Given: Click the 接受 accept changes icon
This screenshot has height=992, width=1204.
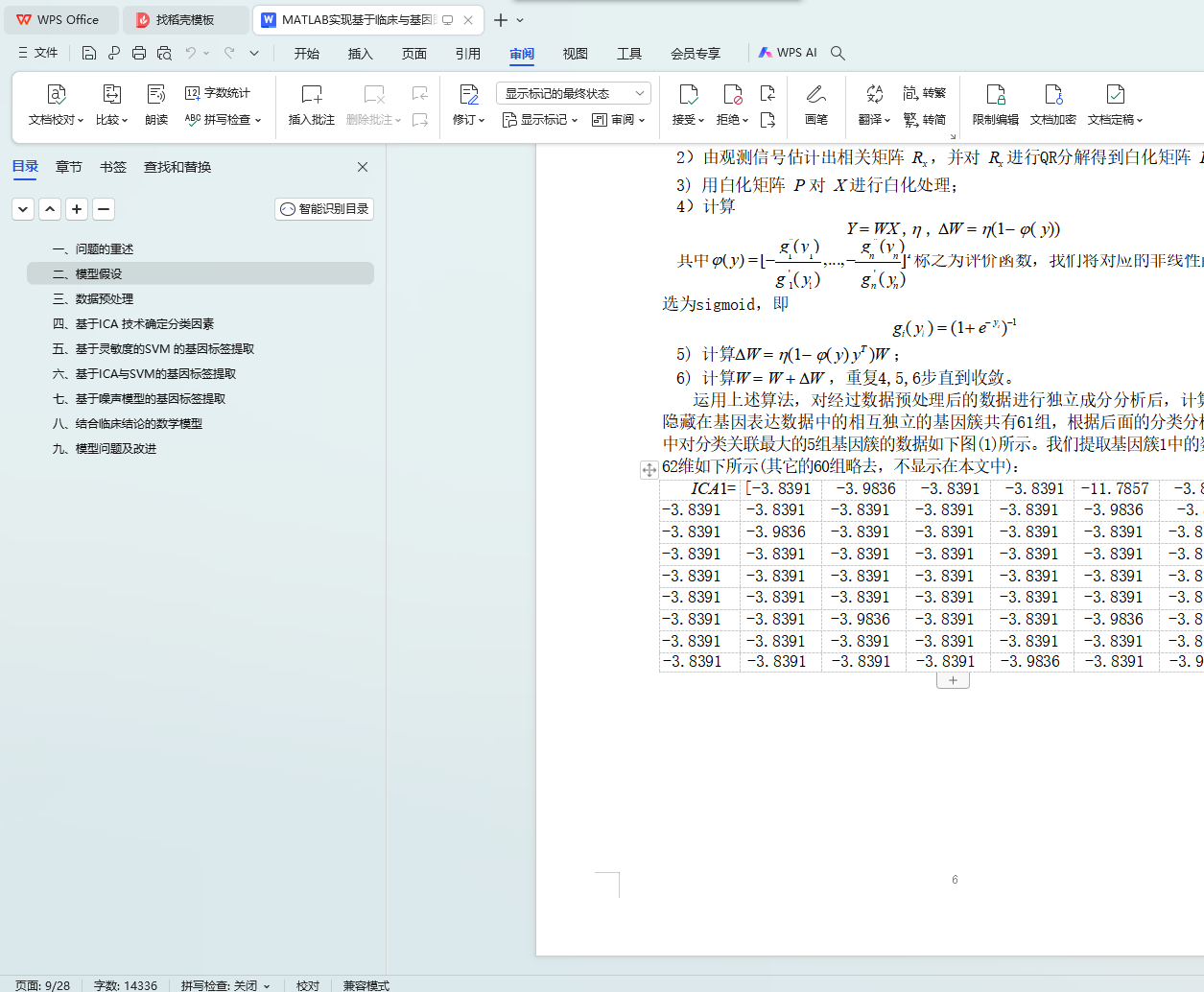Looking at the screenshot, I should click(x=688, y=94).
